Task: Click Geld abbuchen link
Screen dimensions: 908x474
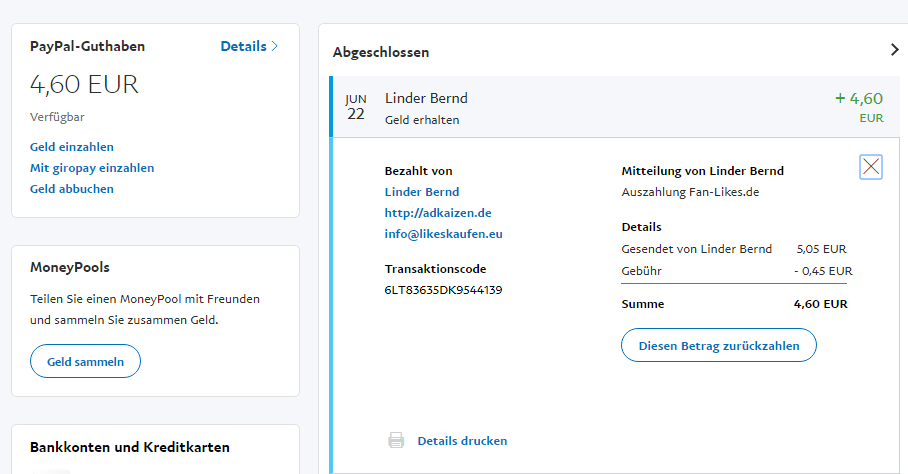Action: (72, 189)
